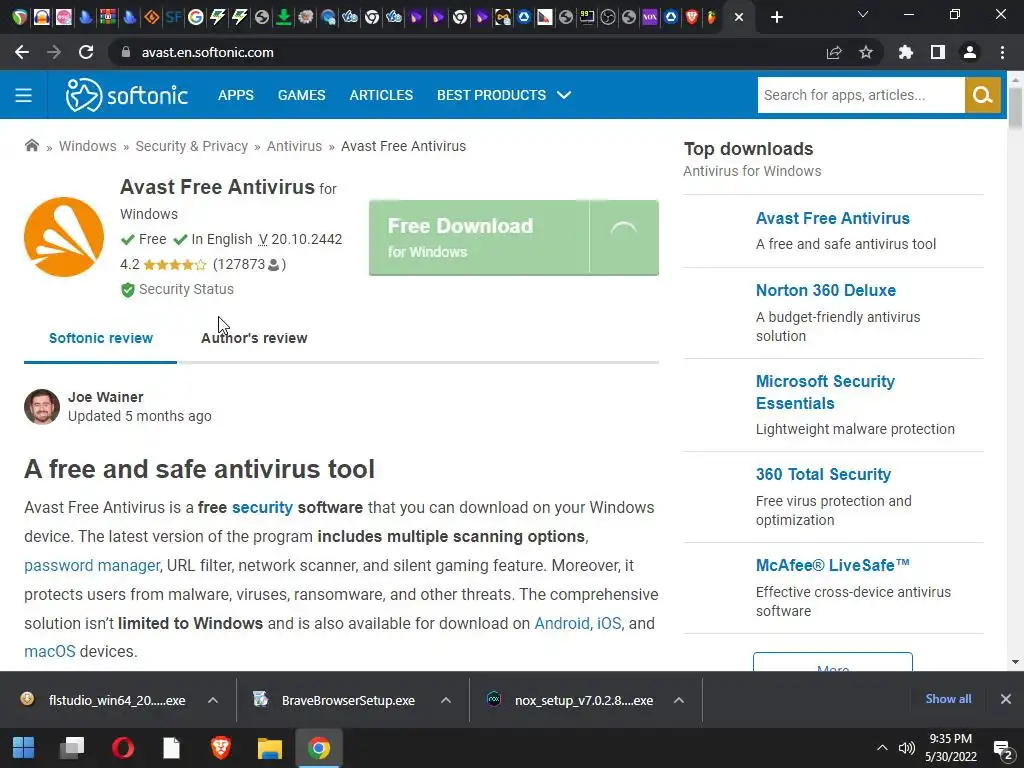
Task: Click the home breadcrumb icon
Action: (31, 146)
